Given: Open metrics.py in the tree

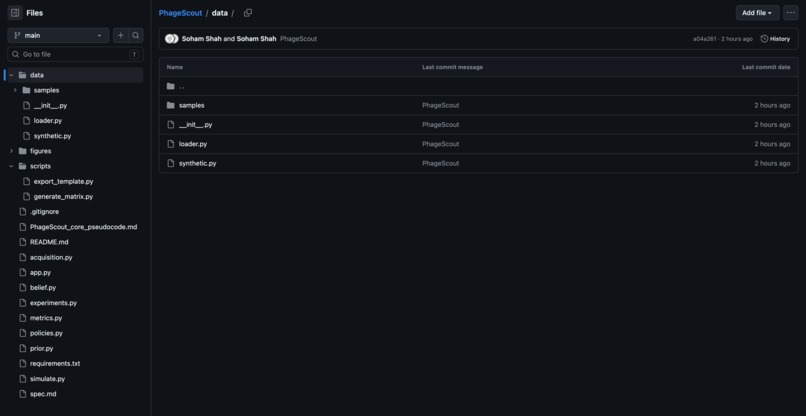Looking at the screenshot, I should pyautogui.click(x=46, y=318).
